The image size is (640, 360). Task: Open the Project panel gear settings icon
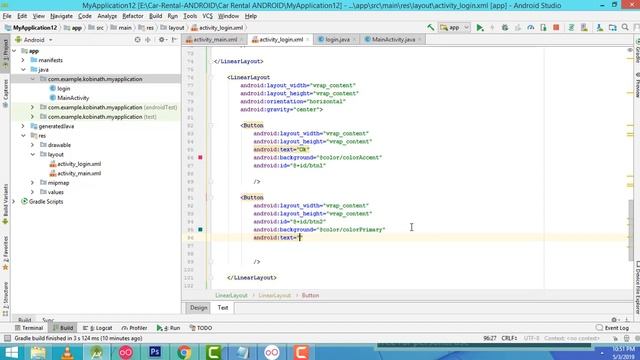coord(162,40)
